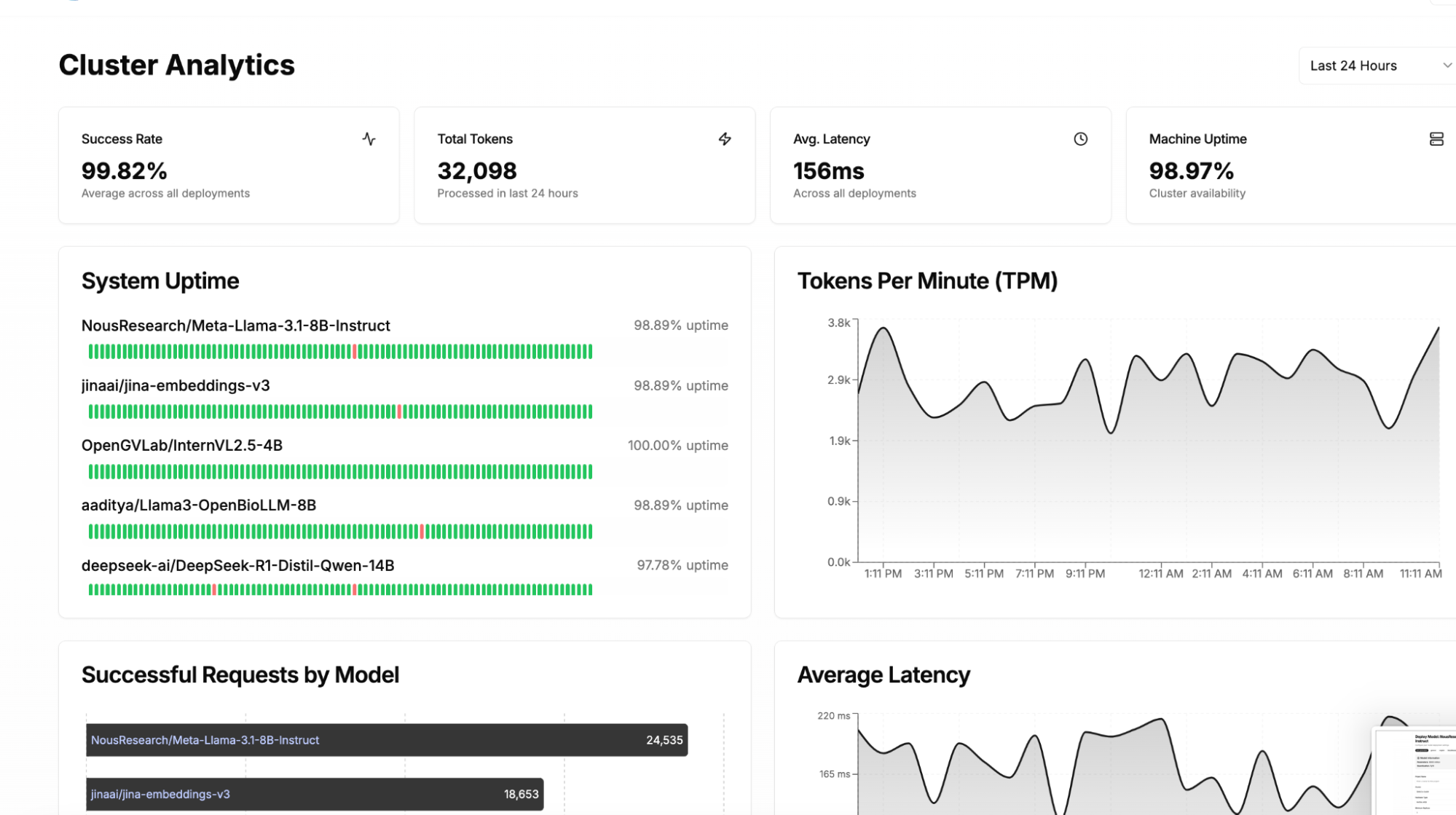Screen dimensions: 1456x815
Task: Click the 24,535 requests bar for Meta-Llama
Action: click(386, 740)
